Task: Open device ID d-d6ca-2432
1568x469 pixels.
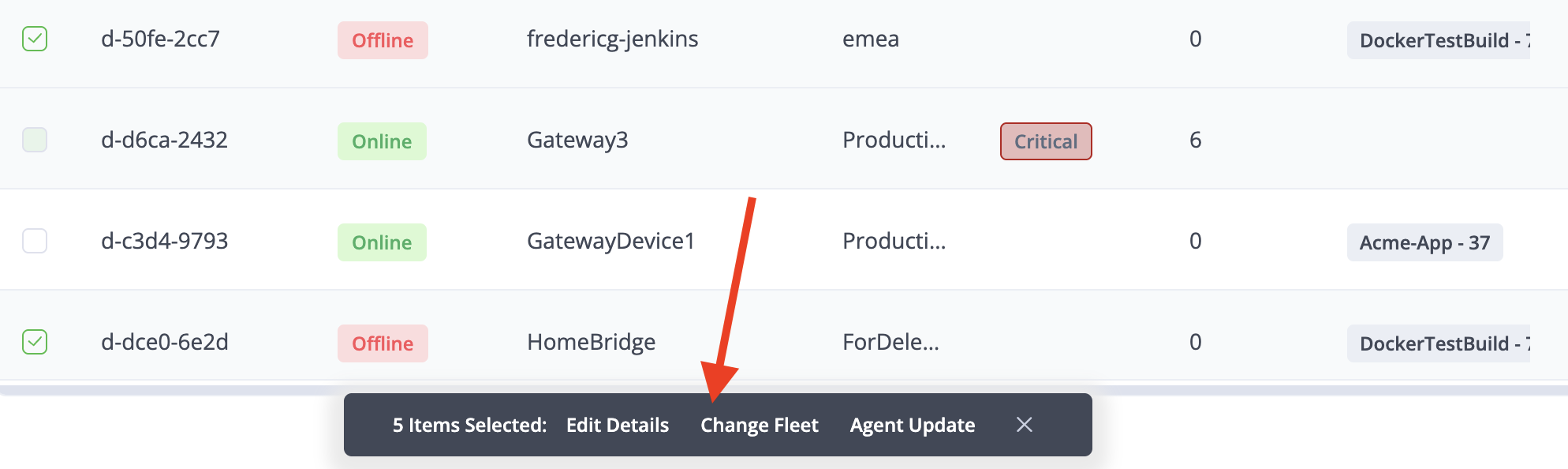Action: 164,140
